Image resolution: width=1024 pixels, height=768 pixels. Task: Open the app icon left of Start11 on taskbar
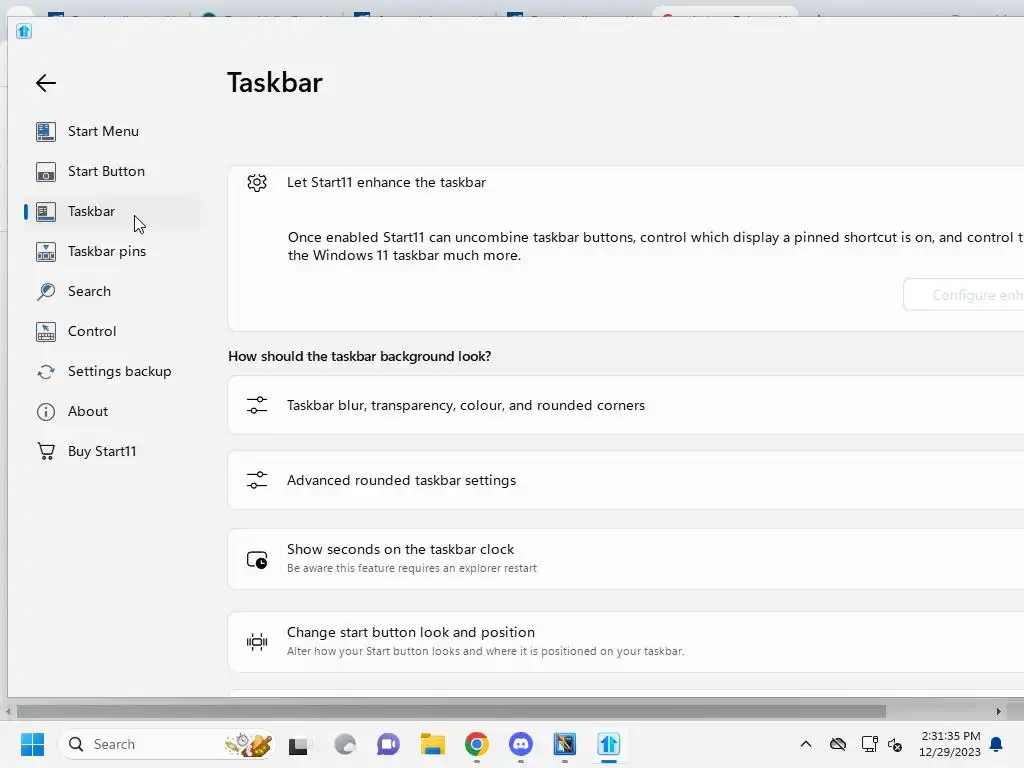565,744
